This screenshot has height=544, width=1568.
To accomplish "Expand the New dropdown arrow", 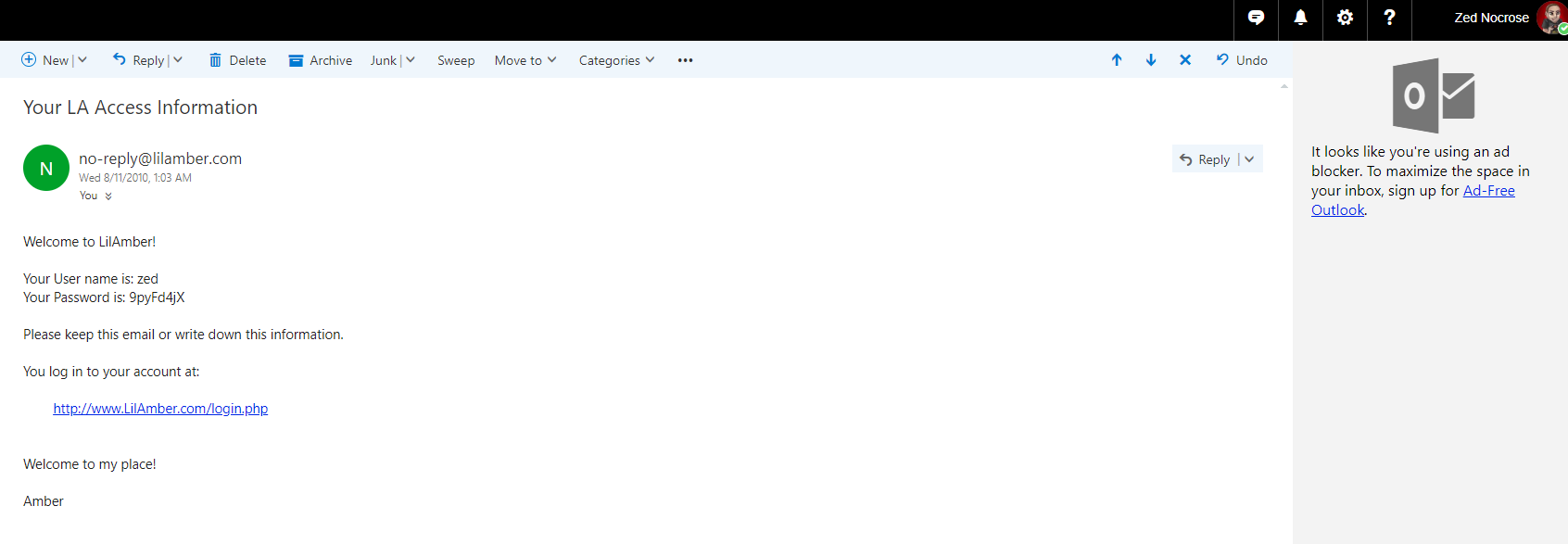I will [82, 60].
